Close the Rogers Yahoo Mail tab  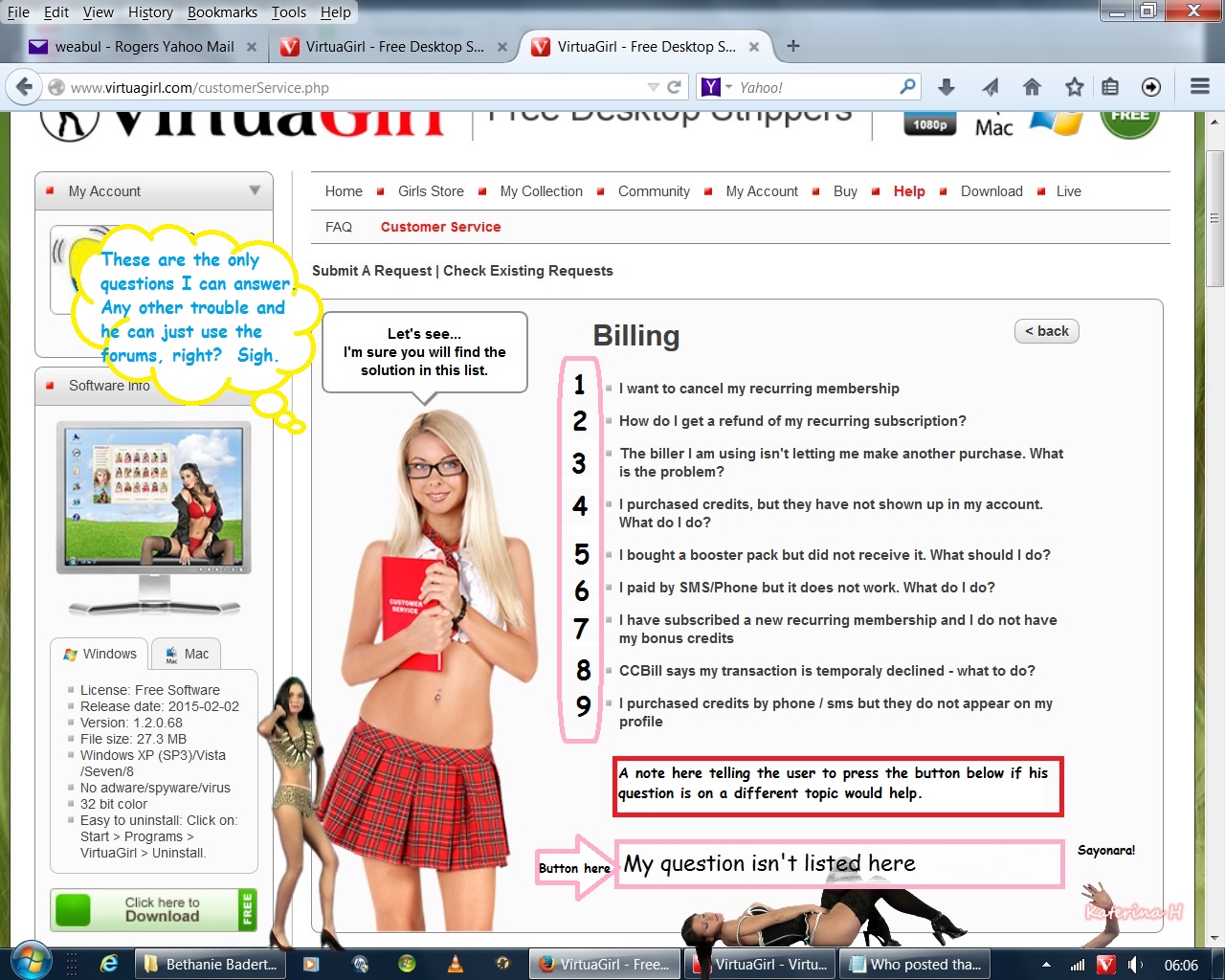pyautogui.click(x=252, y=46)
